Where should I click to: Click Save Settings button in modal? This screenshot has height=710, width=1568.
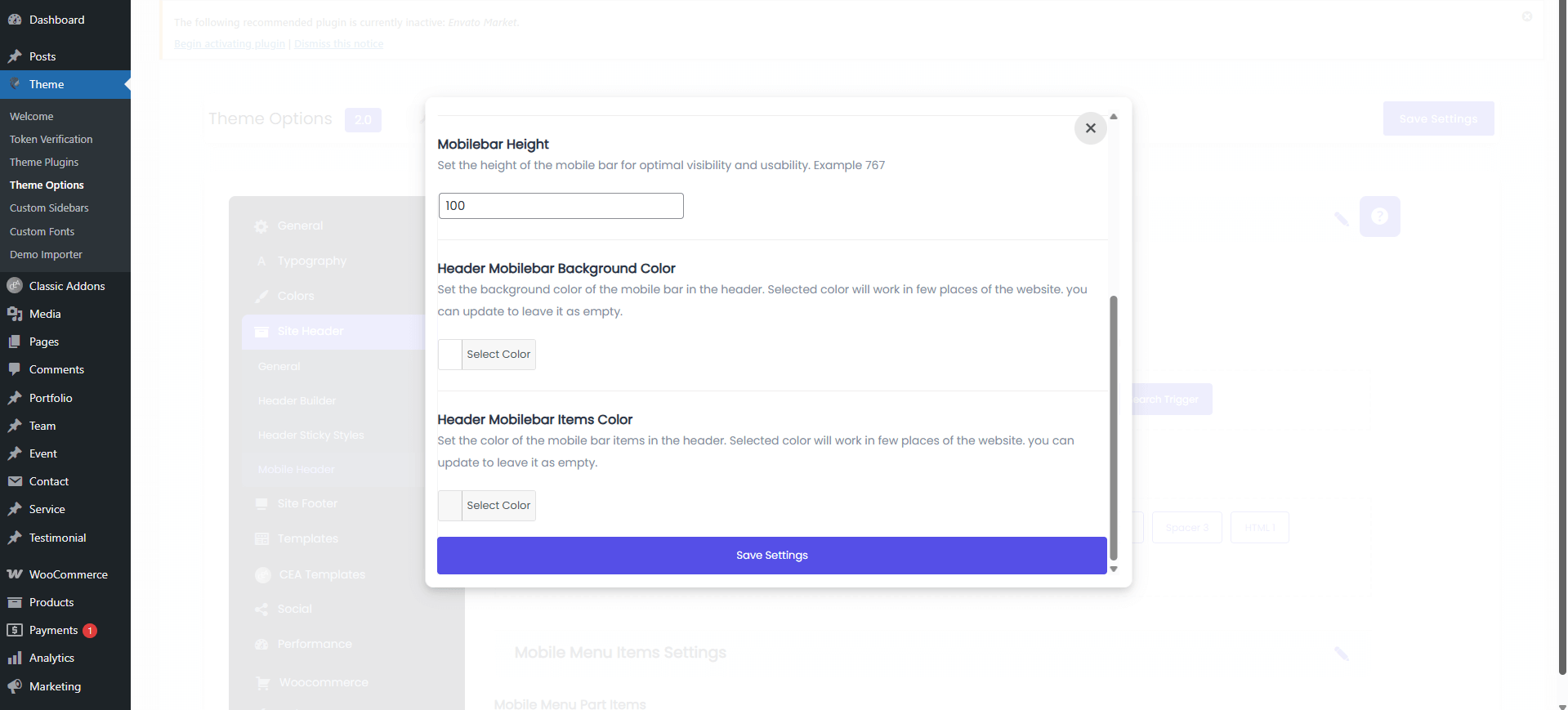[x=771, y=556]
